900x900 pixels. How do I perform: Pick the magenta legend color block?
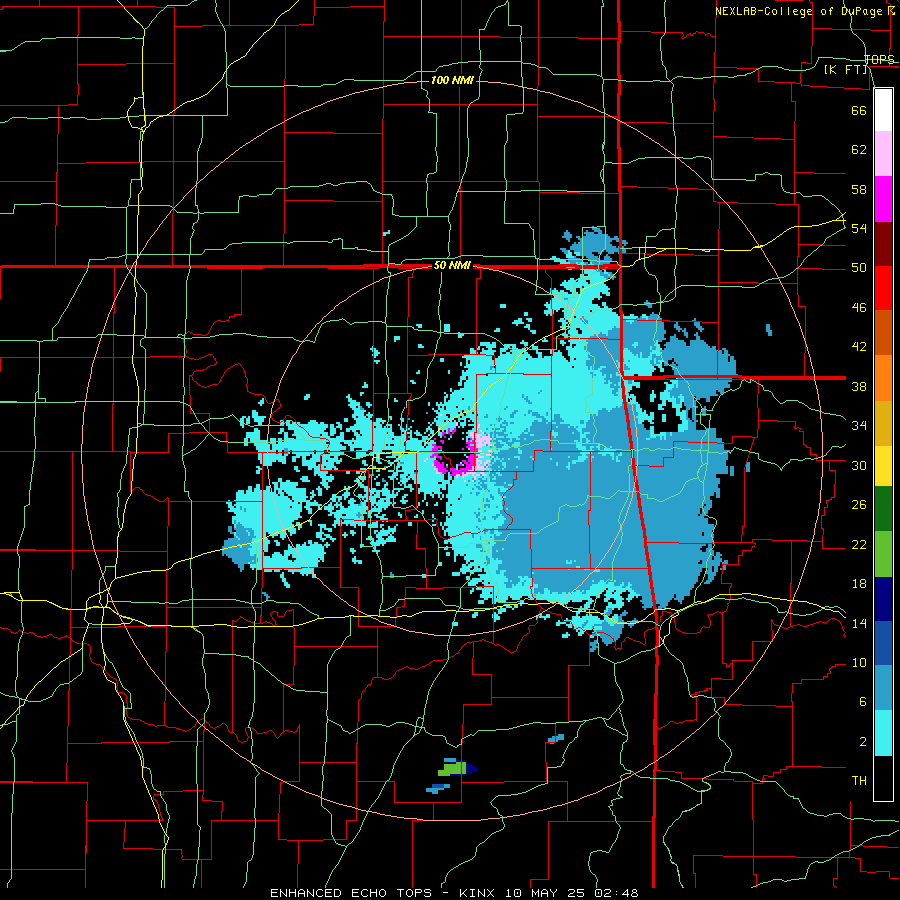tap(883, 199)
